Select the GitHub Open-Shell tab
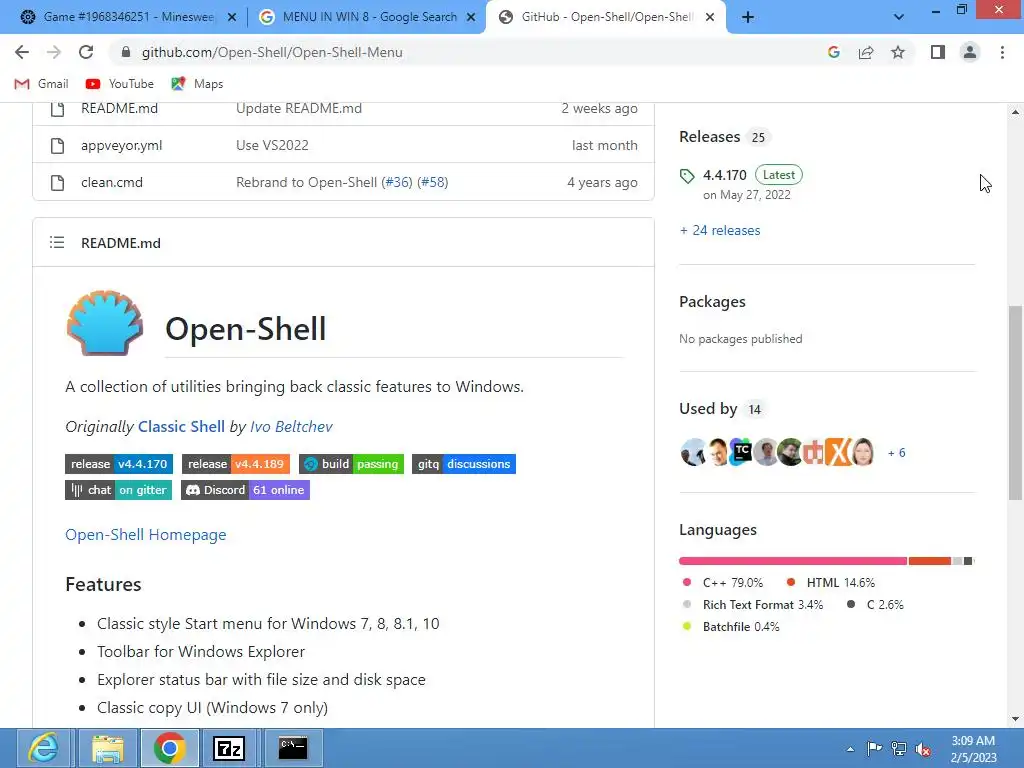This screenshot has height=768, width=1024. coord(604,17)
